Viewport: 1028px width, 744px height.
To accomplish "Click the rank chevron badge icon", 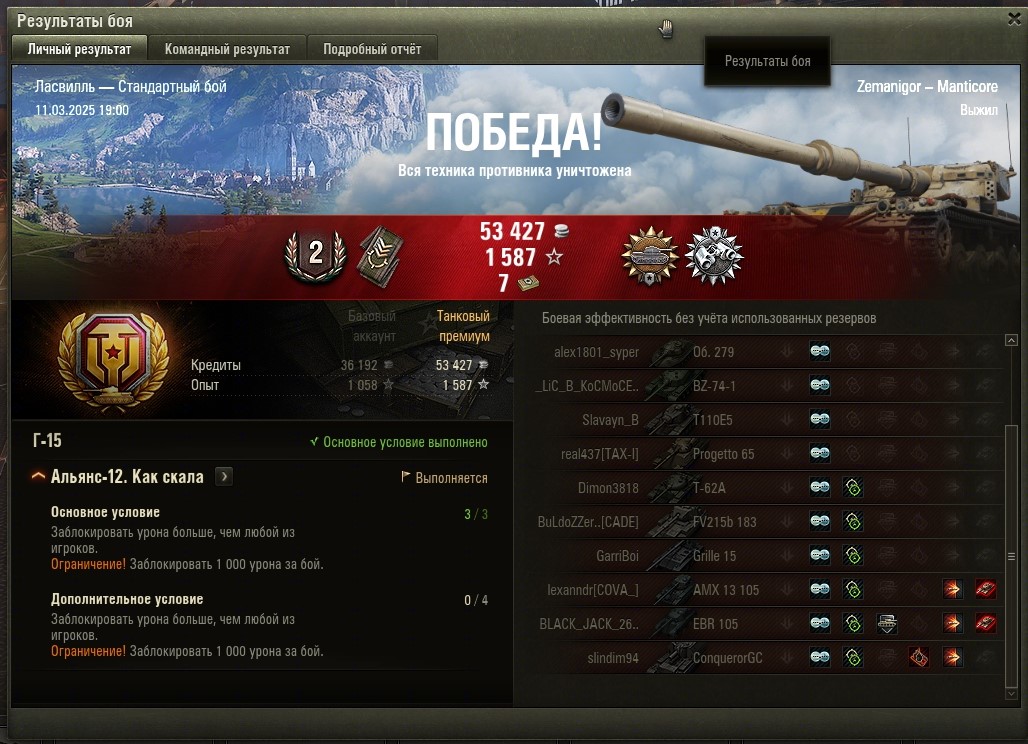I will pyautogui.click(x=380, y=257).
